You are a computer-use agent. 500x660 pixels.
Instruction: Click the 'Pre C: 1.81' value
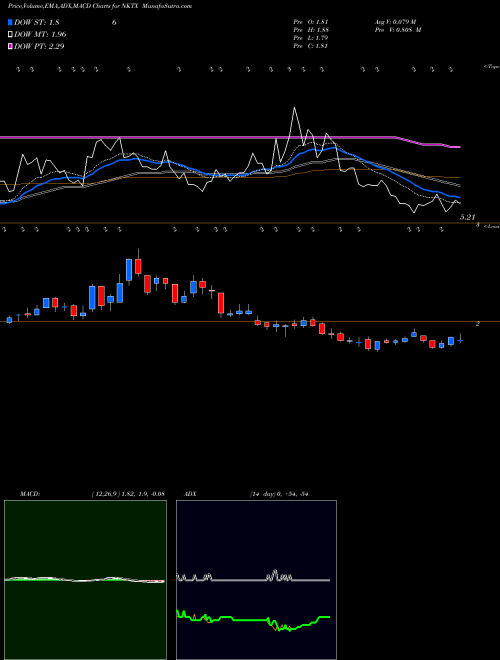(311, 46)
